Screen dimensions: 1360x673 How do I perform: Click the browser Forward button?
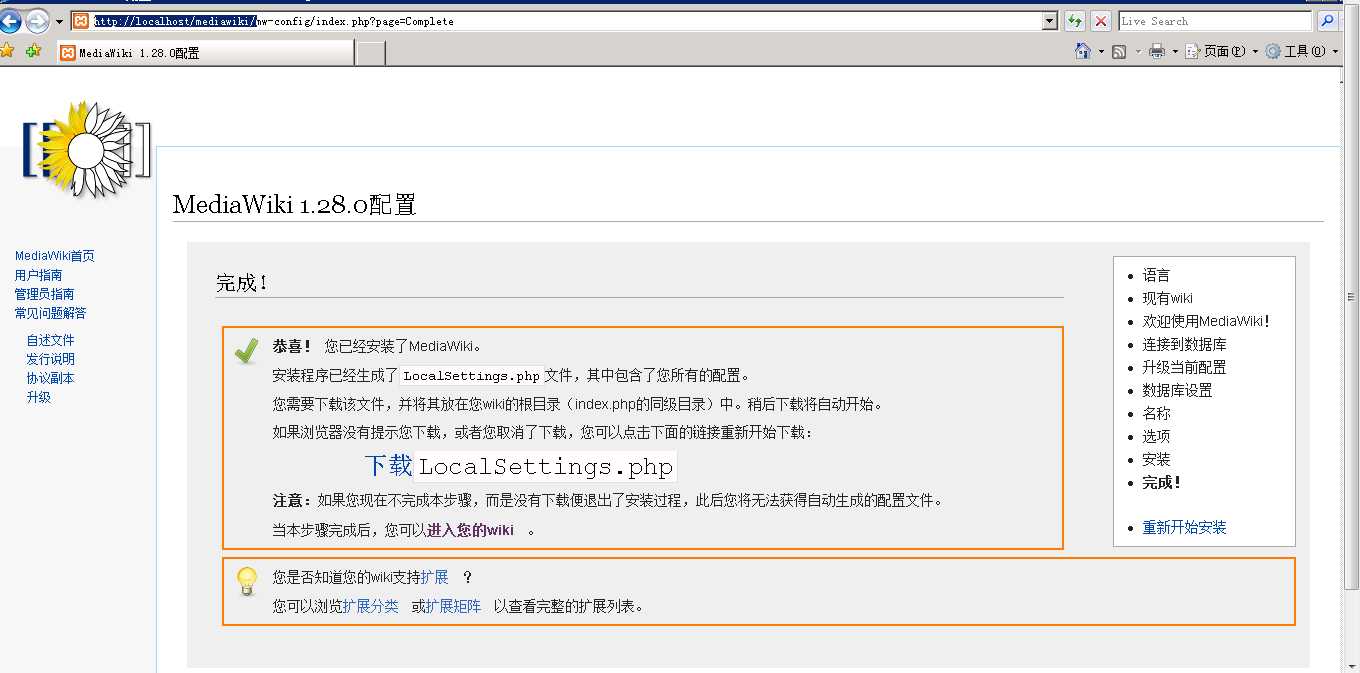click(x=37, y=21)
